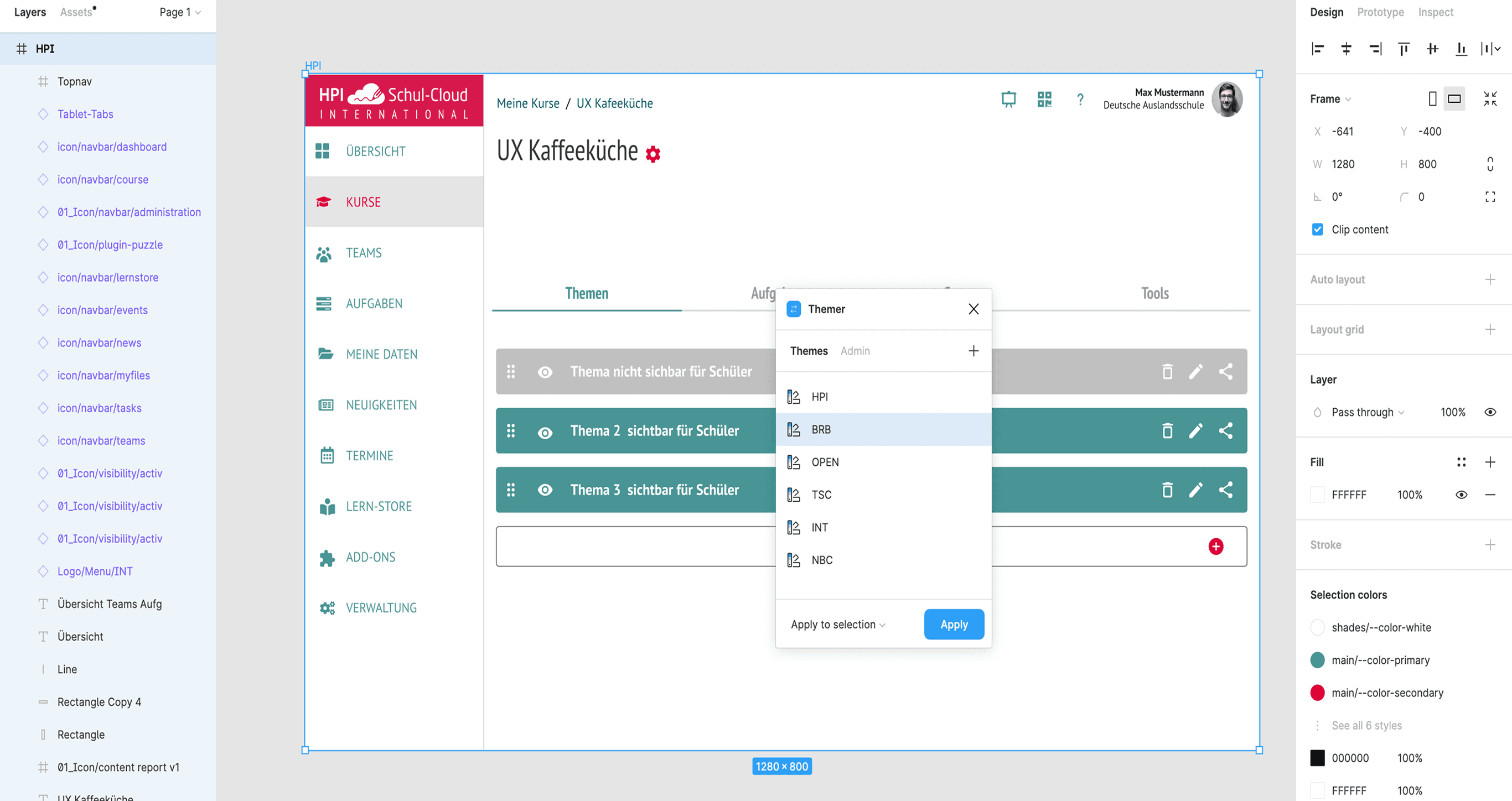Hide the FFFFFF fill eye icon
1512x801 pixels.
[x=1461, y=495]
